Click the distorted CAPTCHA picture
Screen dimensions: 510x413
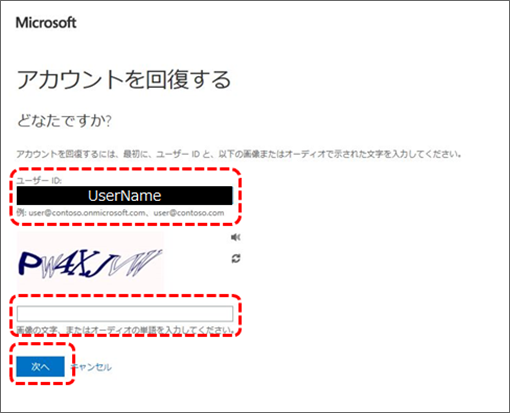point(90,262)
